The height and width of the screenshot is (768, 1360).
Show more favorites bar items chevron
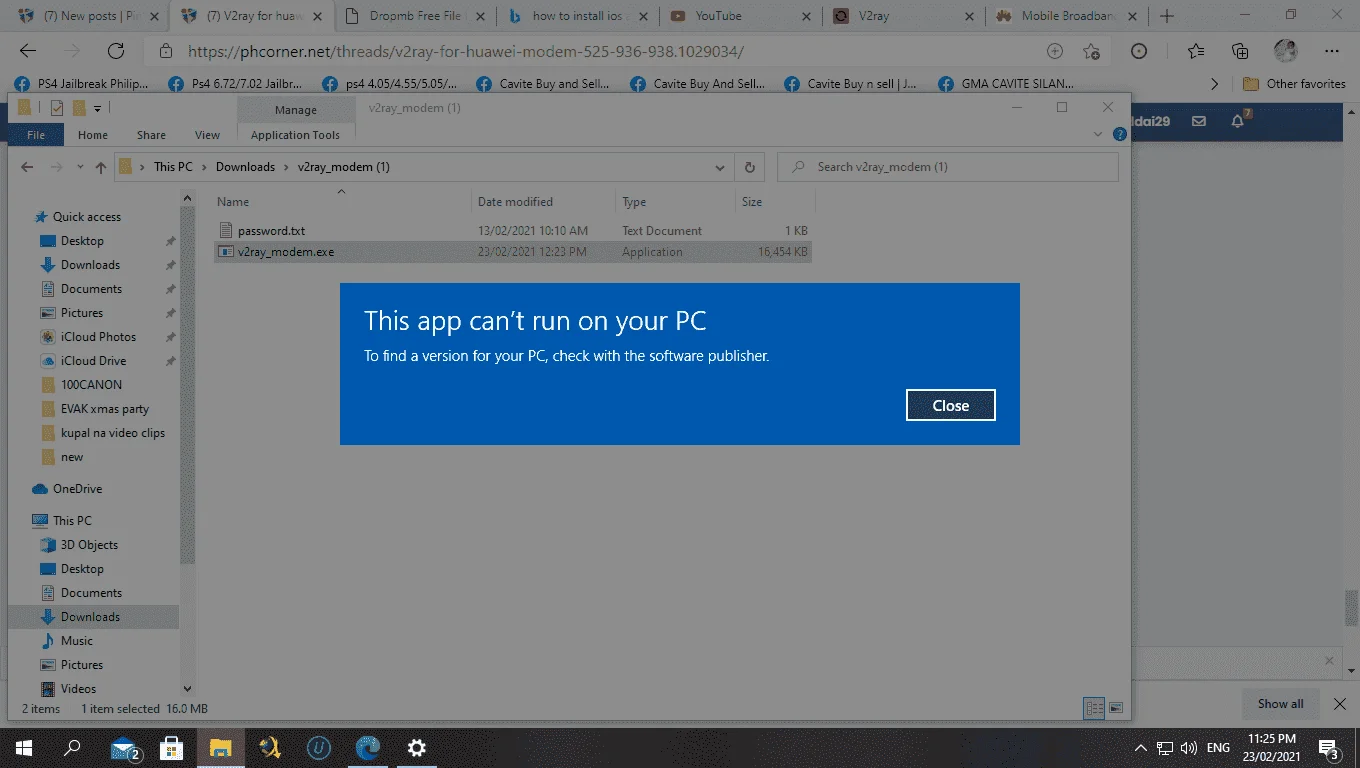click(1215, 84)
